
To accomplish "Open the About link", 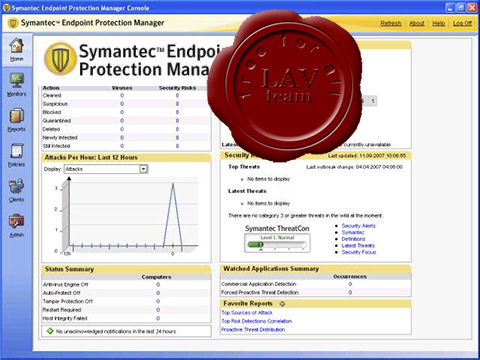I will click(x=417, y=23).
